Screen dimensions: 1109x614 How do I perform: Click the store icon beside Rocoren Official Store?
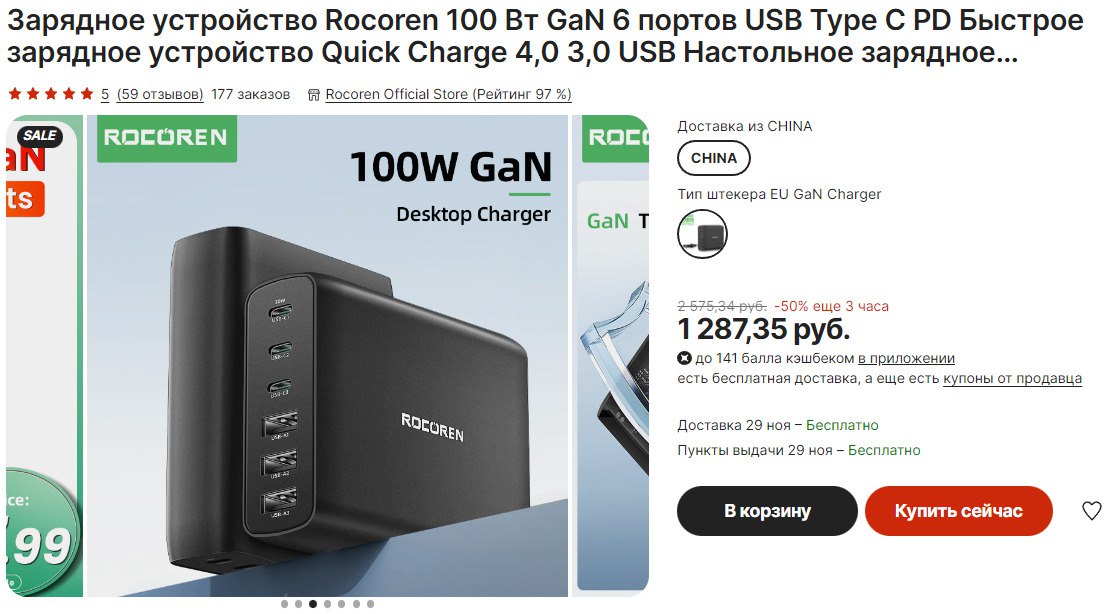(314, 95)
